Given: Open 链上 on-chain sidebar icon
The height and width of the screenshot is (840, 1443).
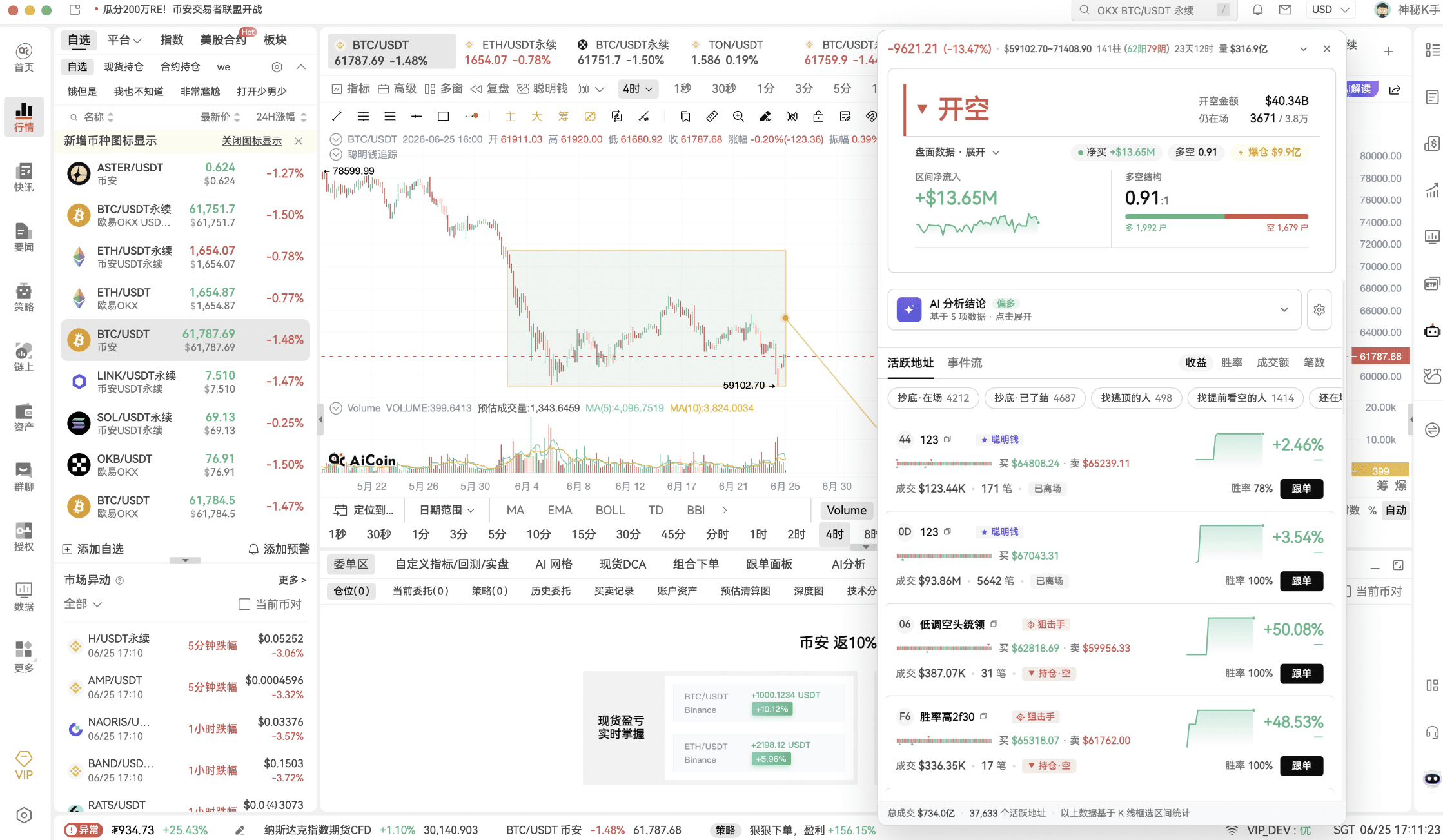Looking at the screenshot, I should click(24, 357).
